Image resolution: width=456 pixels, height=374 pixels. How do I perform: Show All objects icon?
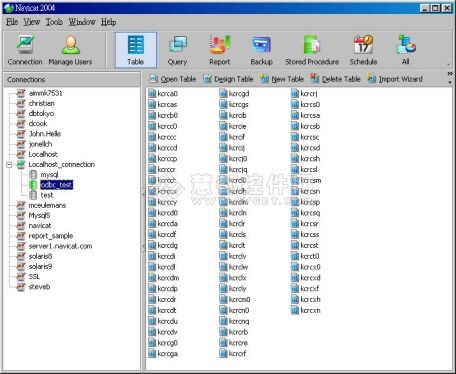(406, 50)
